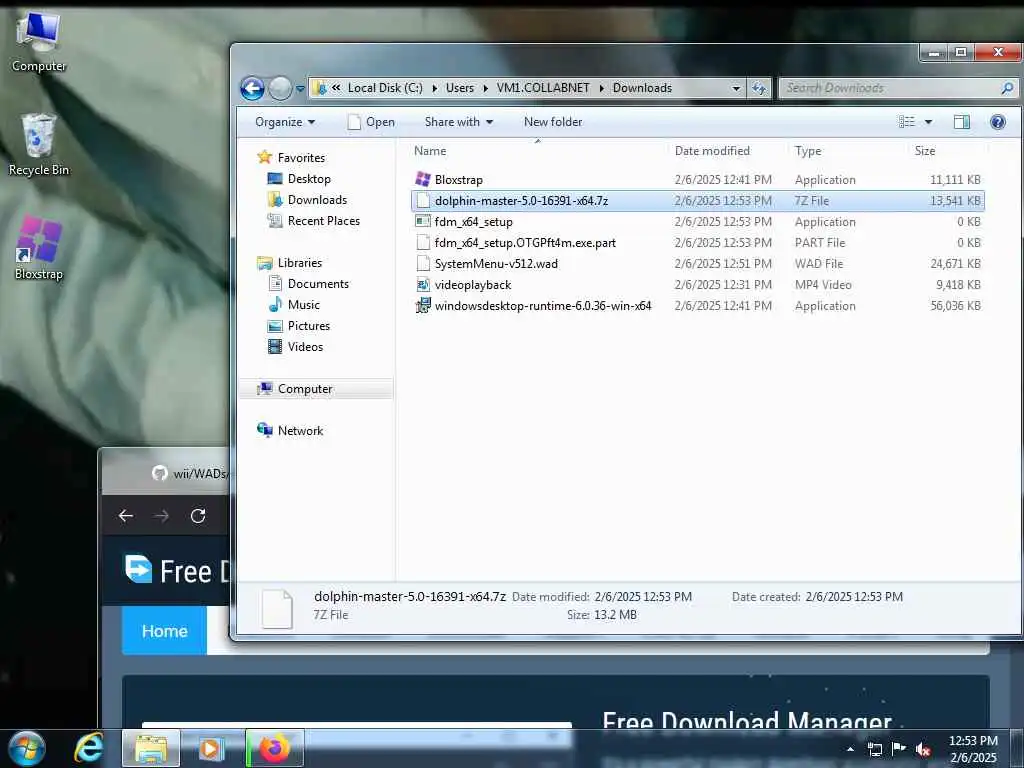Open the view options dropdown arrow
Screen dimensions: 1024x768
928,122
